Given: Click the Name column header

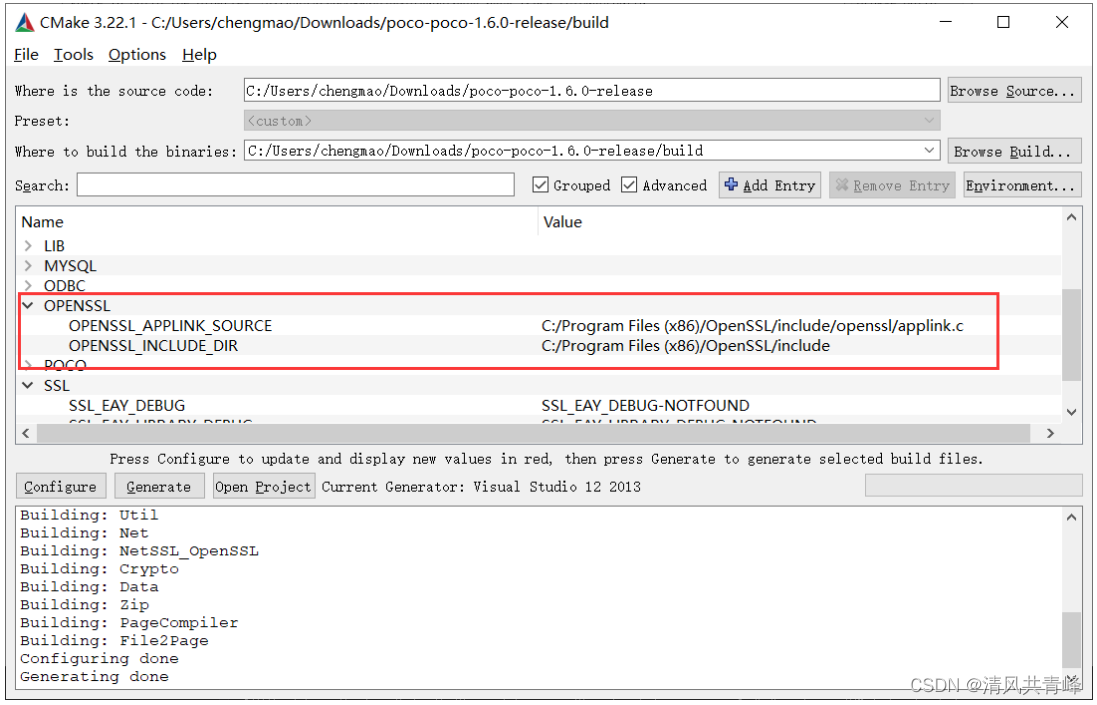Looking at the screenshot, I should (42, 222).
